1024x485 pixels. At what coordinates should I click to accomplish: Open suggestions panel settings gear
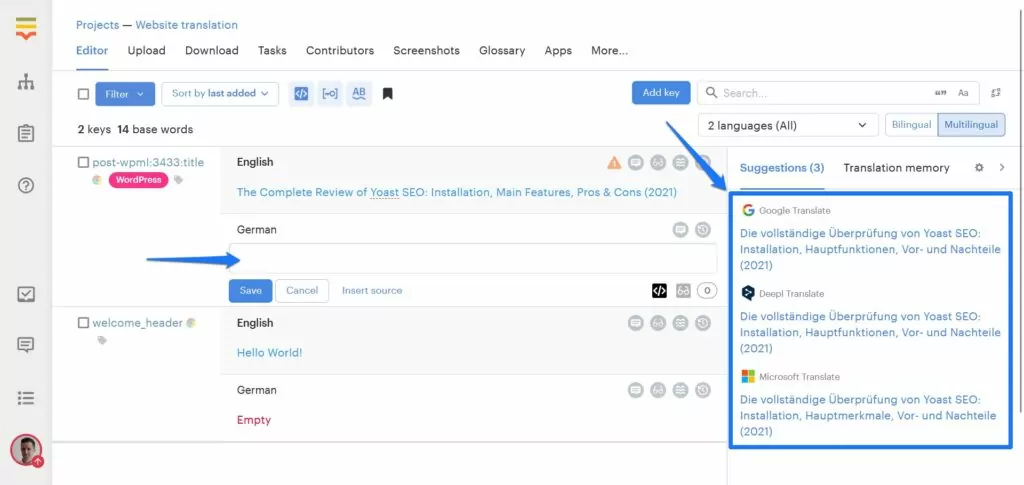point(979,168)
